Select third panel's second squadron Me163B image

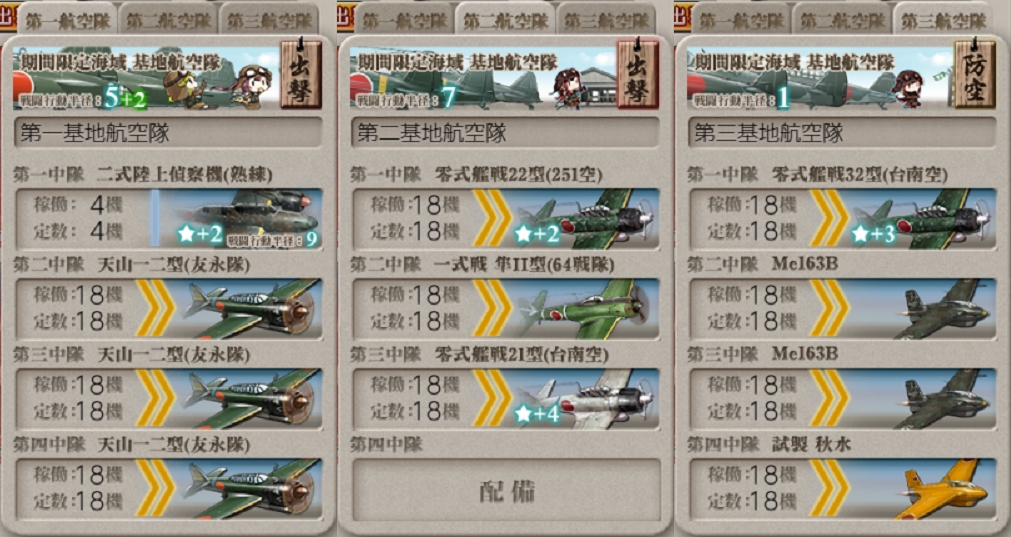click(943, 308)
